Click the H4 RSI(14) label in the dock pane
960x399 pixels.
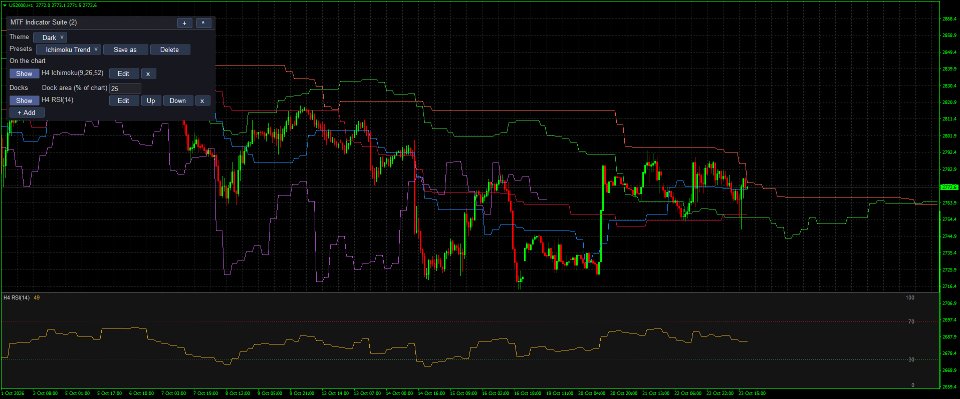16,297
